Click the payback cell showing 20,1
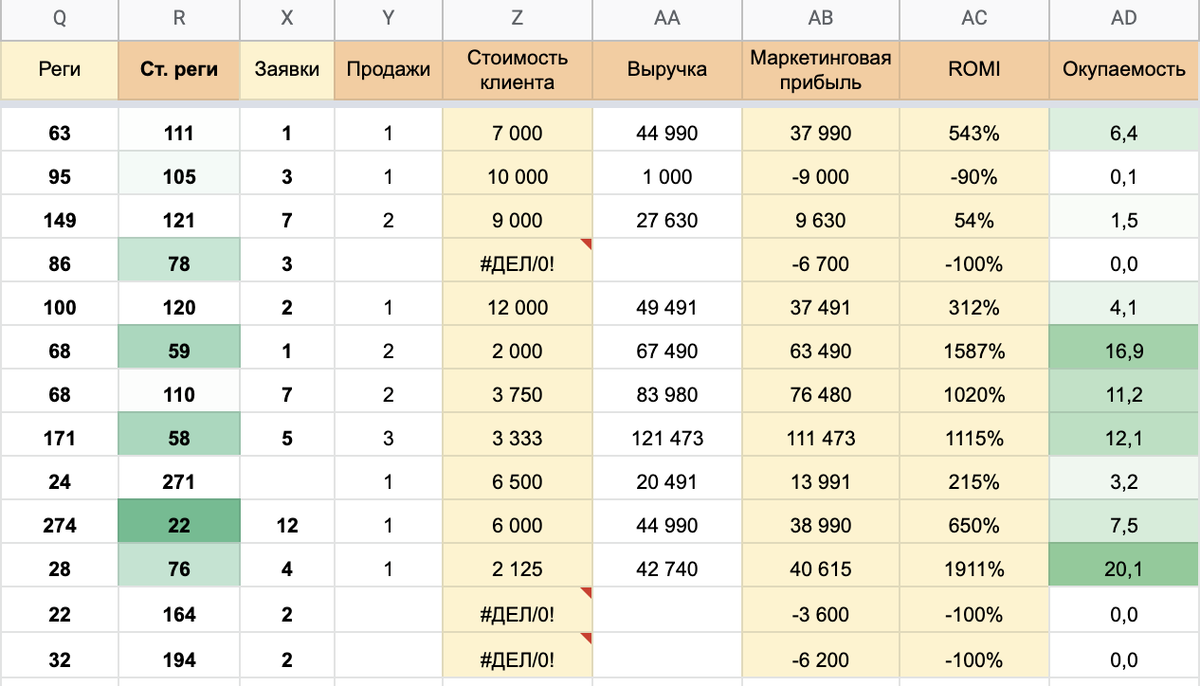Viewport: 1200px width, 686px height. pos(1124,569)
